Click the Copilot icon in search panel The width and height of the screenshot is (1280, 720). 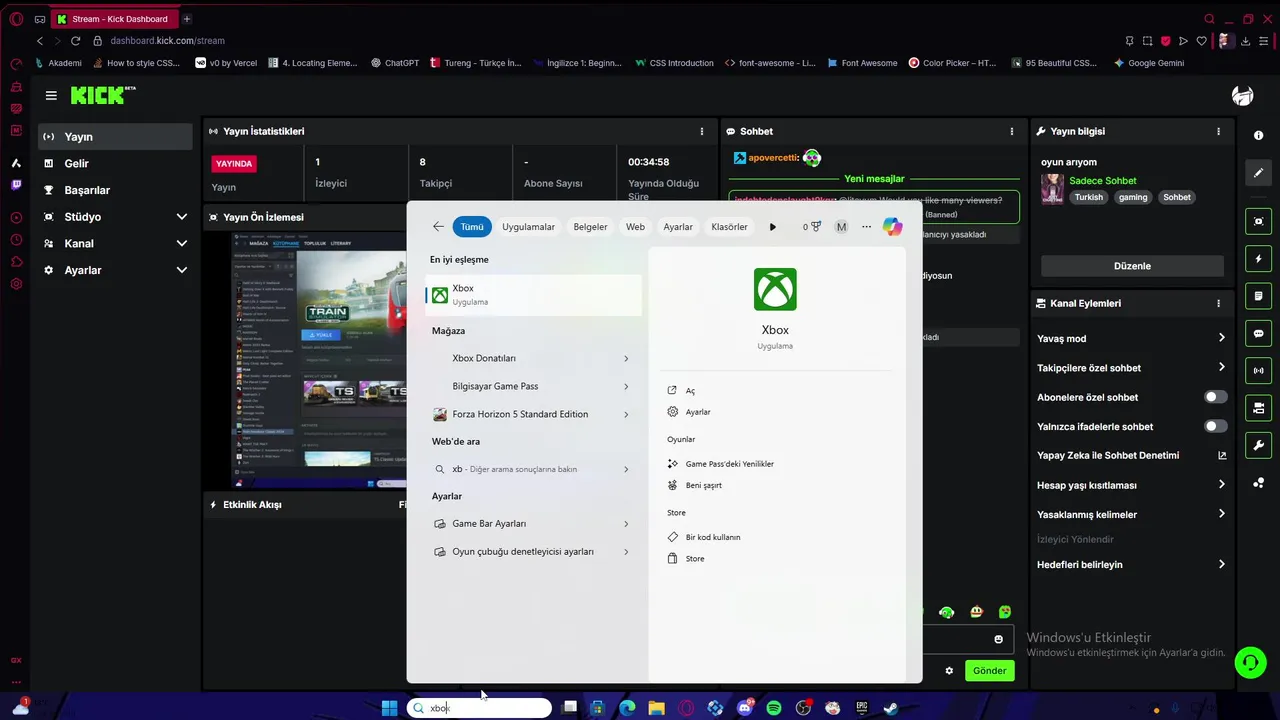click(892, 227)
